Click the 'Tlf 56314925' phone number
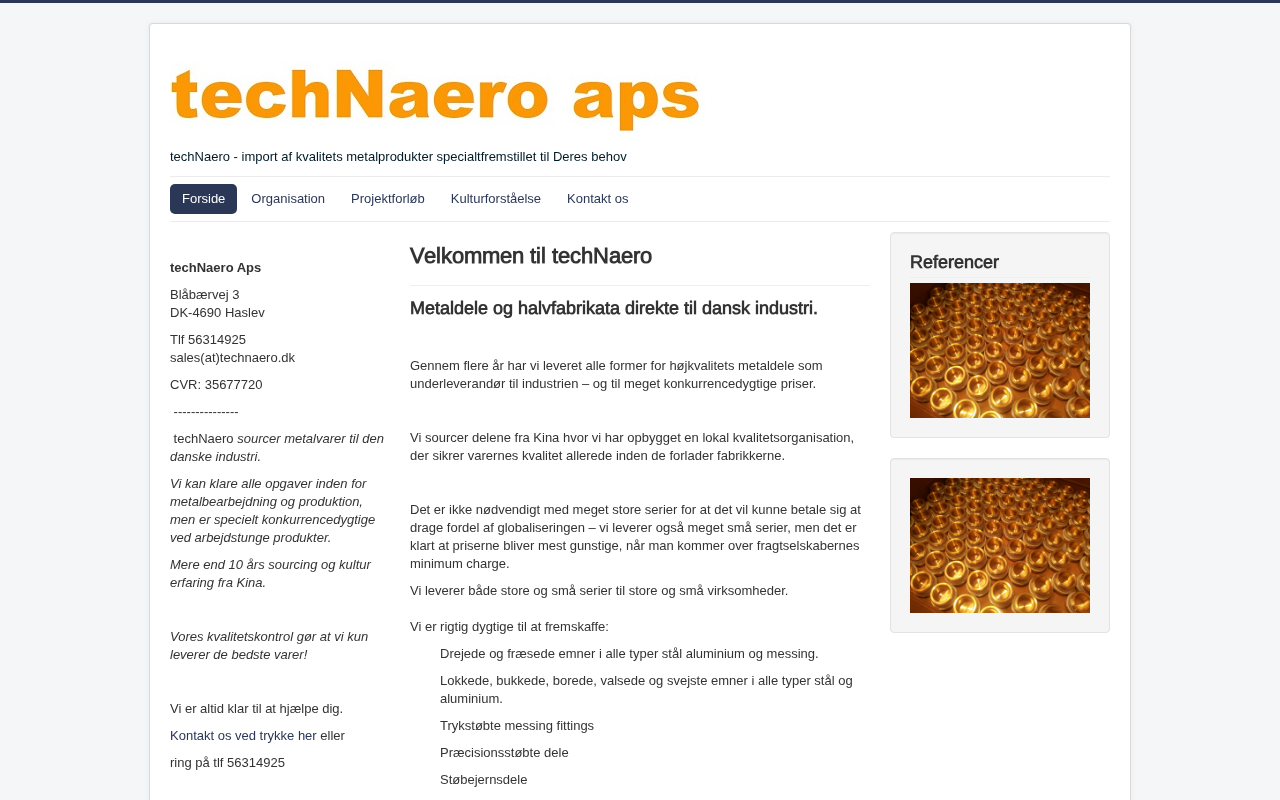Screen dimensions: 1280x800 pos(208,340)
